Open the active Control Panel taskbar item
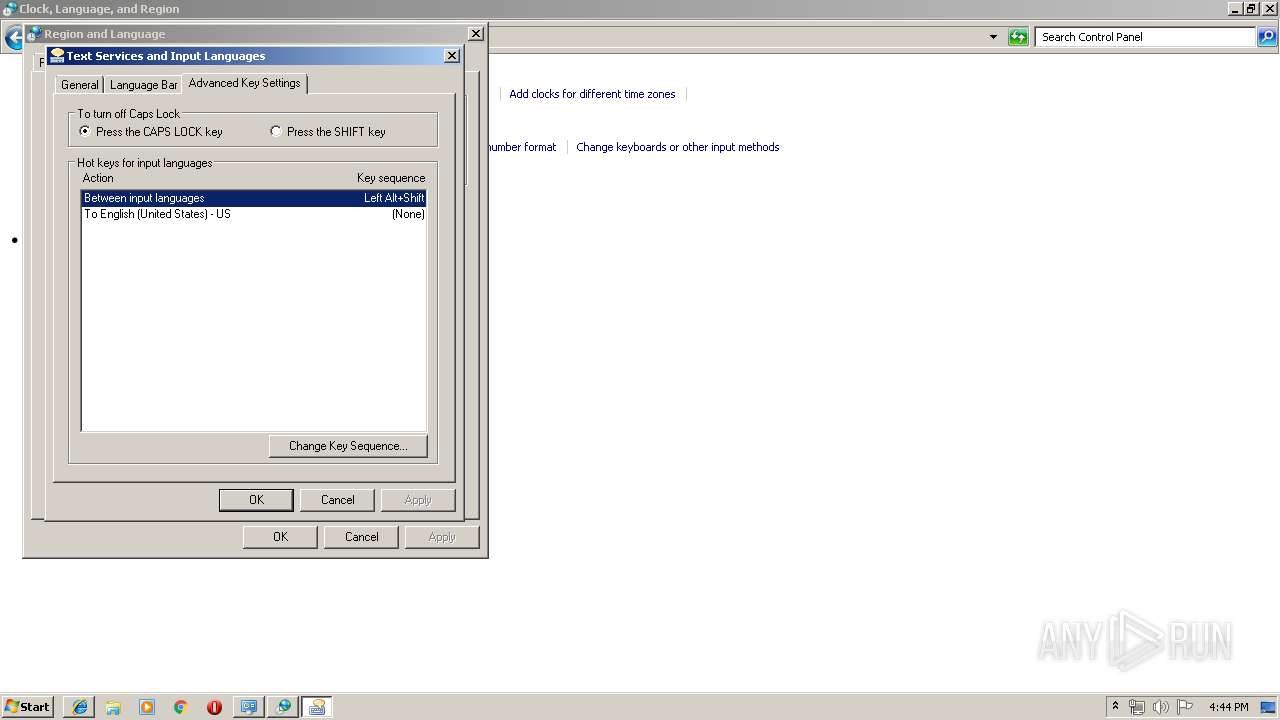 click(317, 707)
